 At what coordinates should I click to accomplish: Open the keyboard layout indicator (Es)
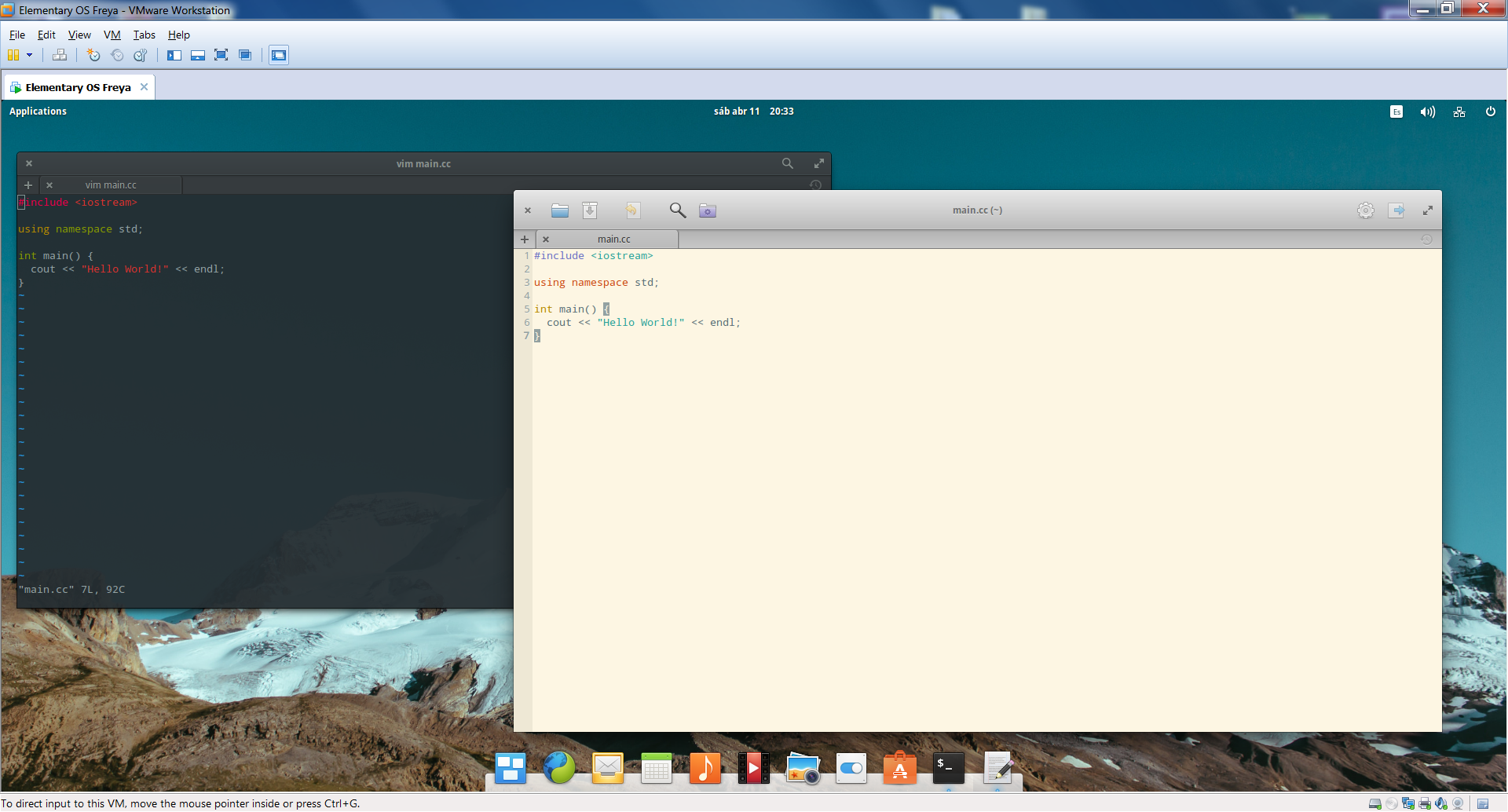tap(1396, 112)
